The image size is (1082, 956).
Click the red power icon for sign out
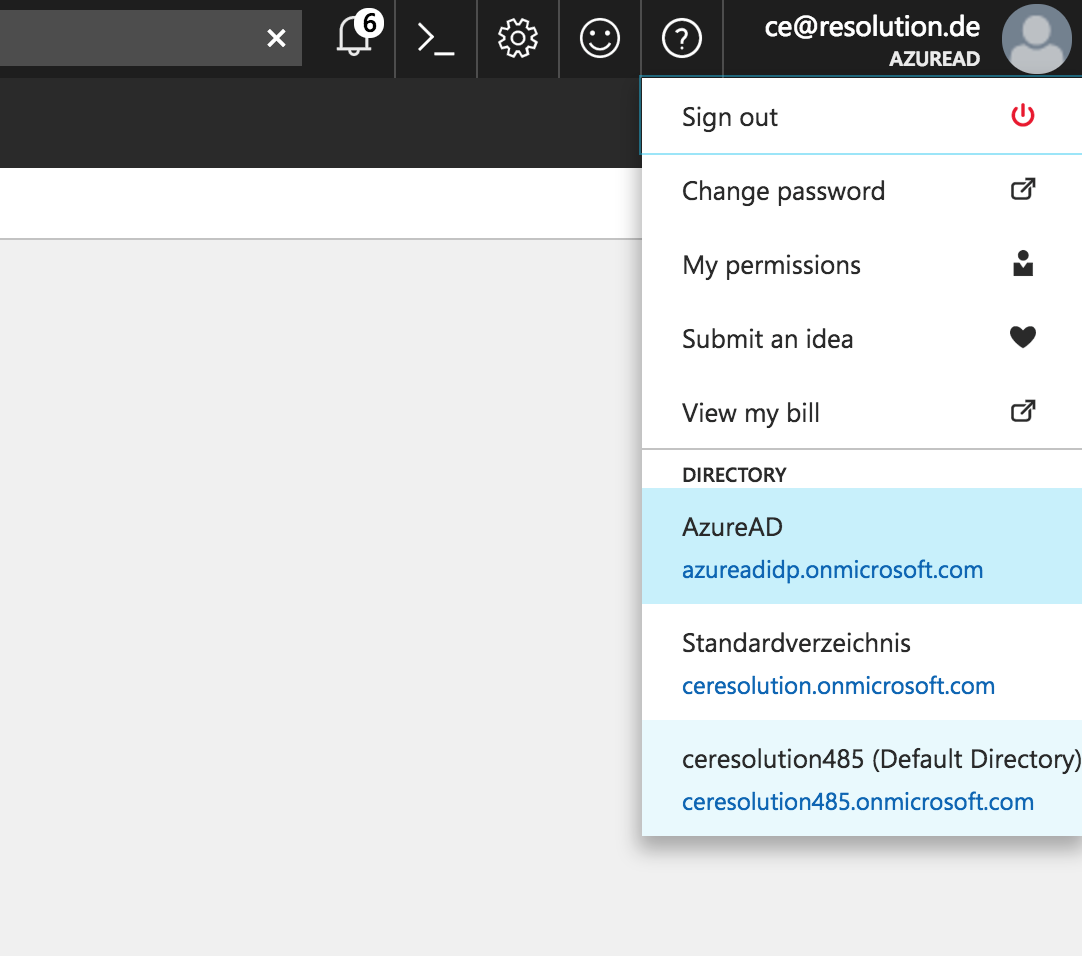point(1023,116)
